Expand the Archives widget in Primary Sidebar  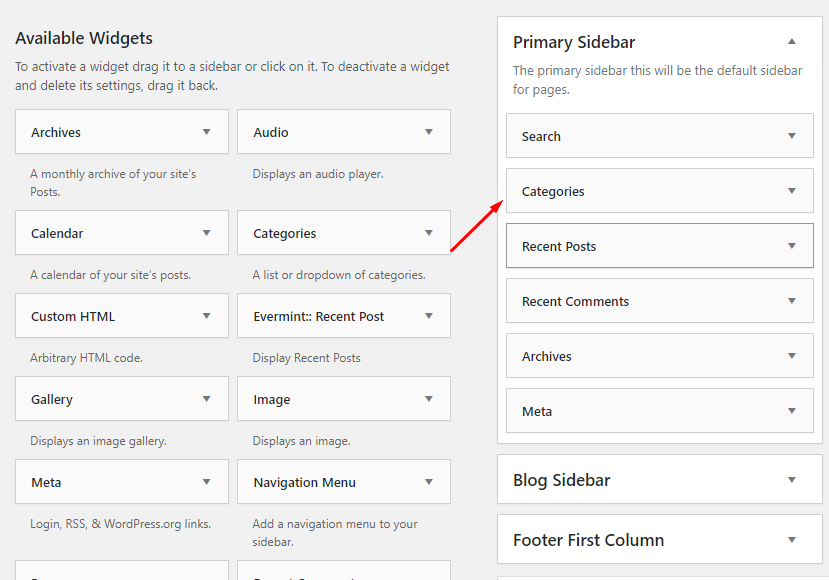[x=659, y=355]
